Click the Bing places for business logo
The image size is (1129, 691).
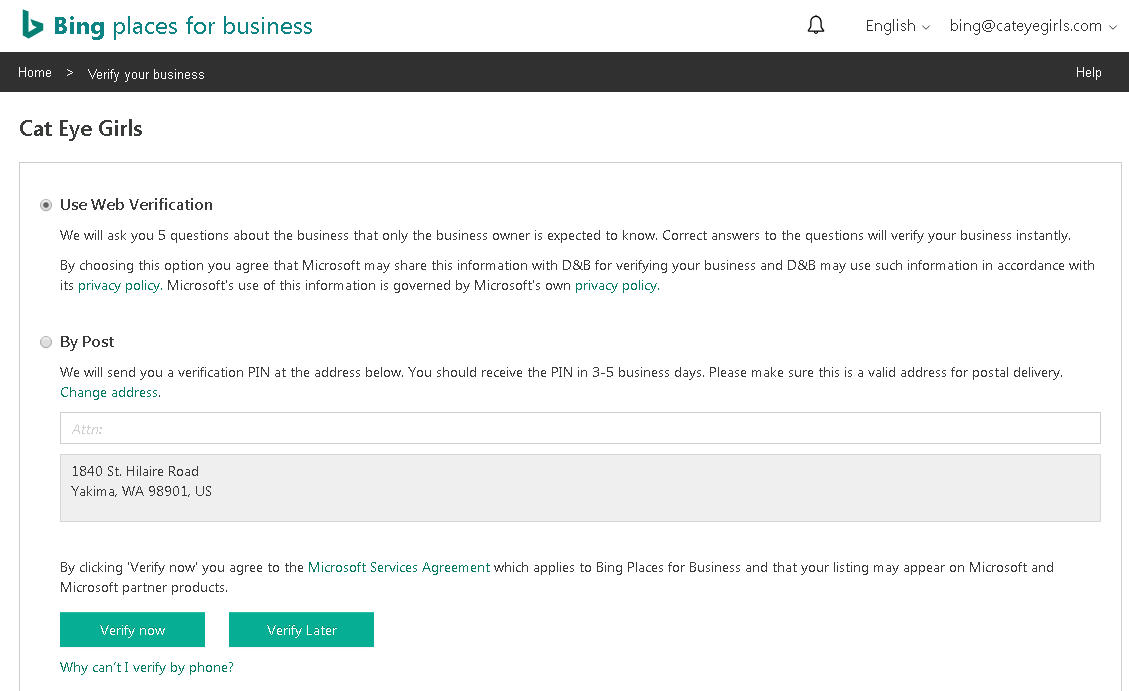(x=167, y=26)
